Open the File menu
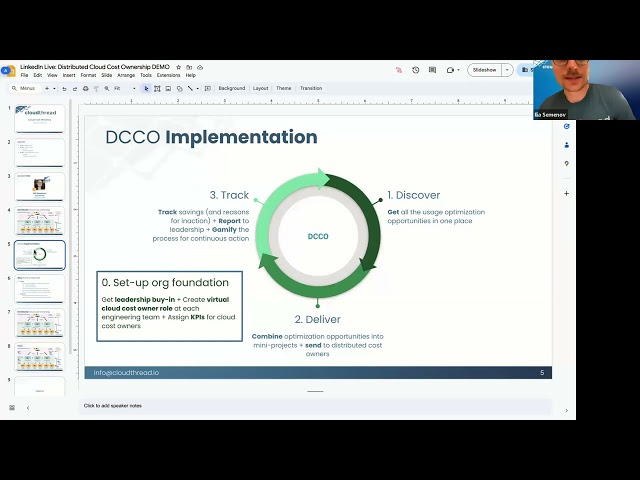Viewport: 640px width, 480px height. point(24,75)
